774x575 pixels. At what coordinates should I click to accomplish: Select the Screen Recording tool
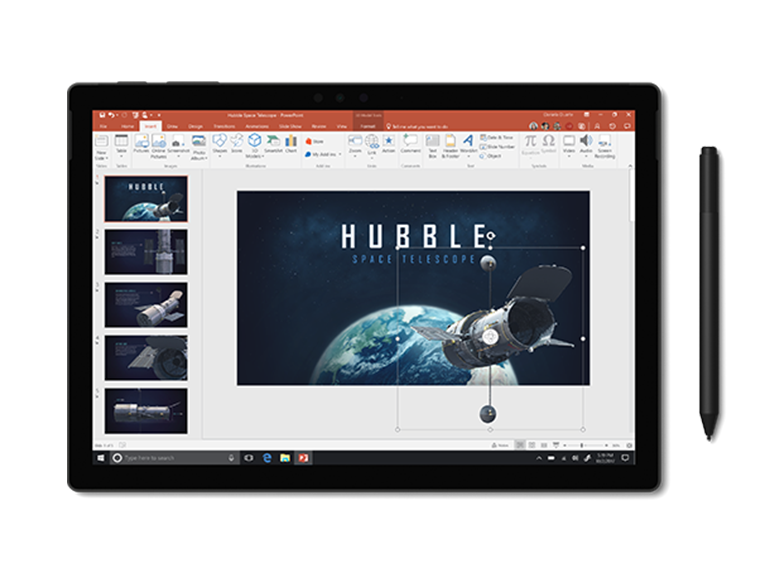pyautogui.click(x=605, y=144)
